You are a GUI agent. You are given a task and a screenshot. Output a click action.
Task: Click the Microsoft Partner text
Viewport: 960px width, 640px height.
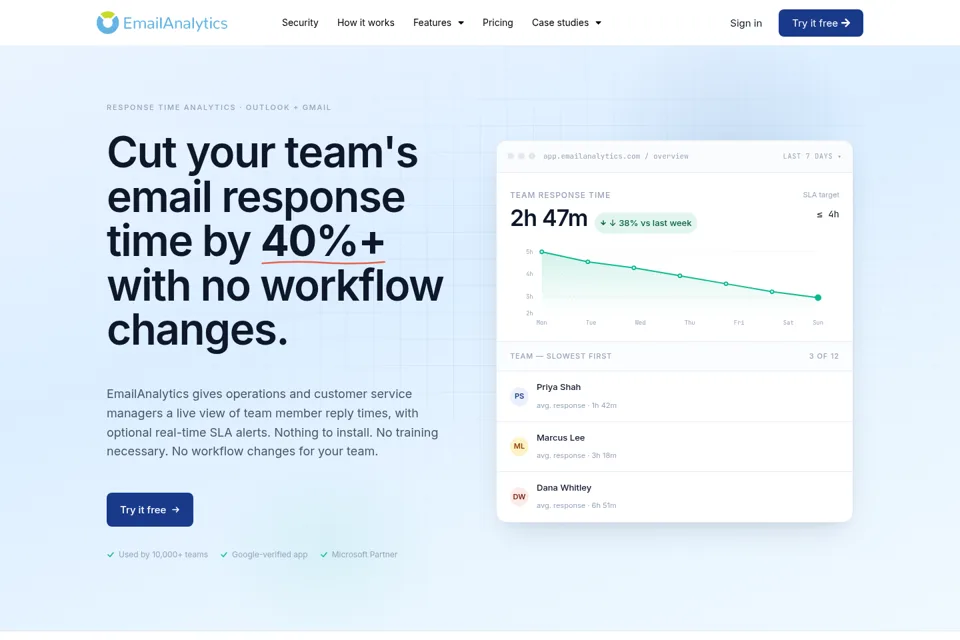coord(364,555)
